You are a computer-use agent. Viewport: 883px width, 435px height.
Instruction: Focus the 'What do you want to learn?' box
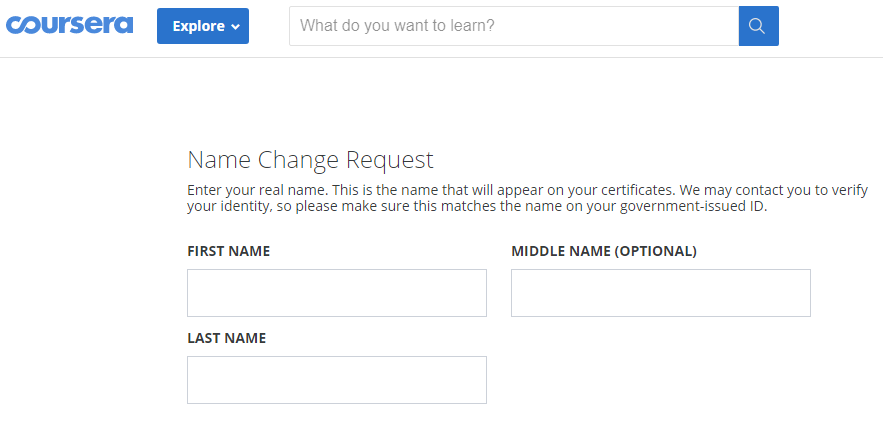(x=514, y=26)
